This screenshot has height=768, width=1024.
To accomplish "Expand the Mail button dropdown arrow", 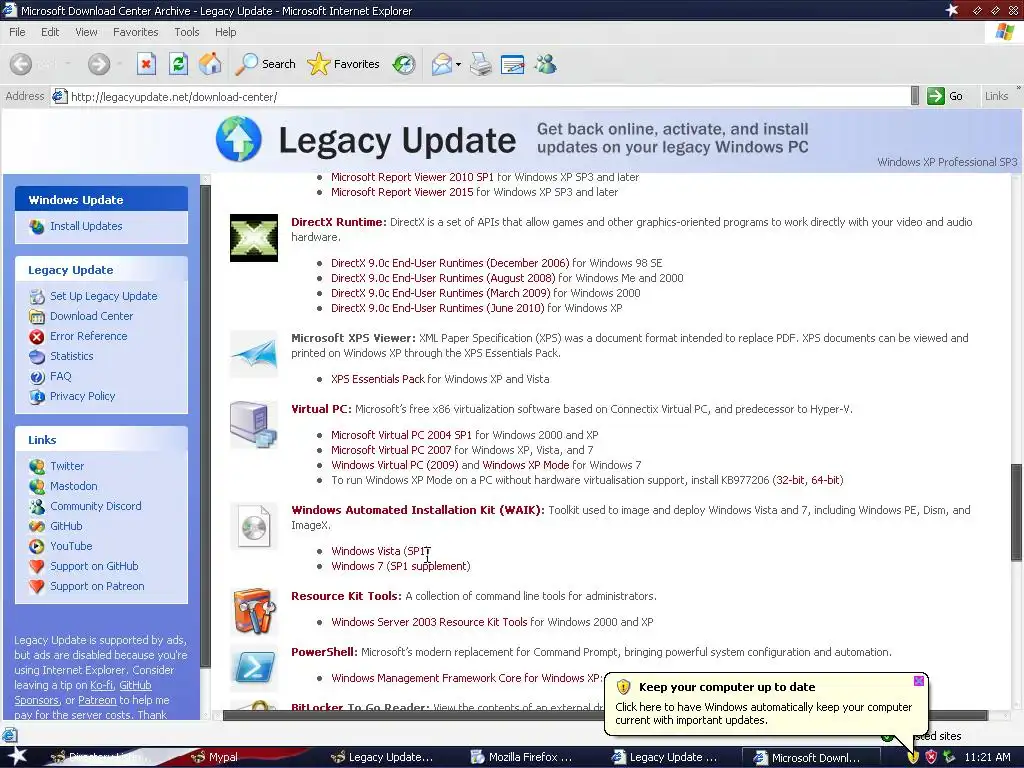I will 458,64.
